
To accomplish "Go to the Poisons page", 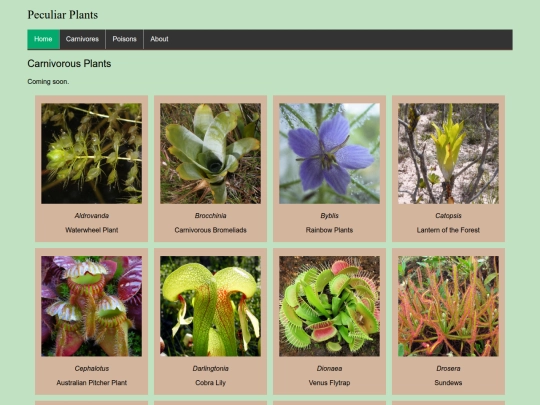I will [x=124, y=39].
